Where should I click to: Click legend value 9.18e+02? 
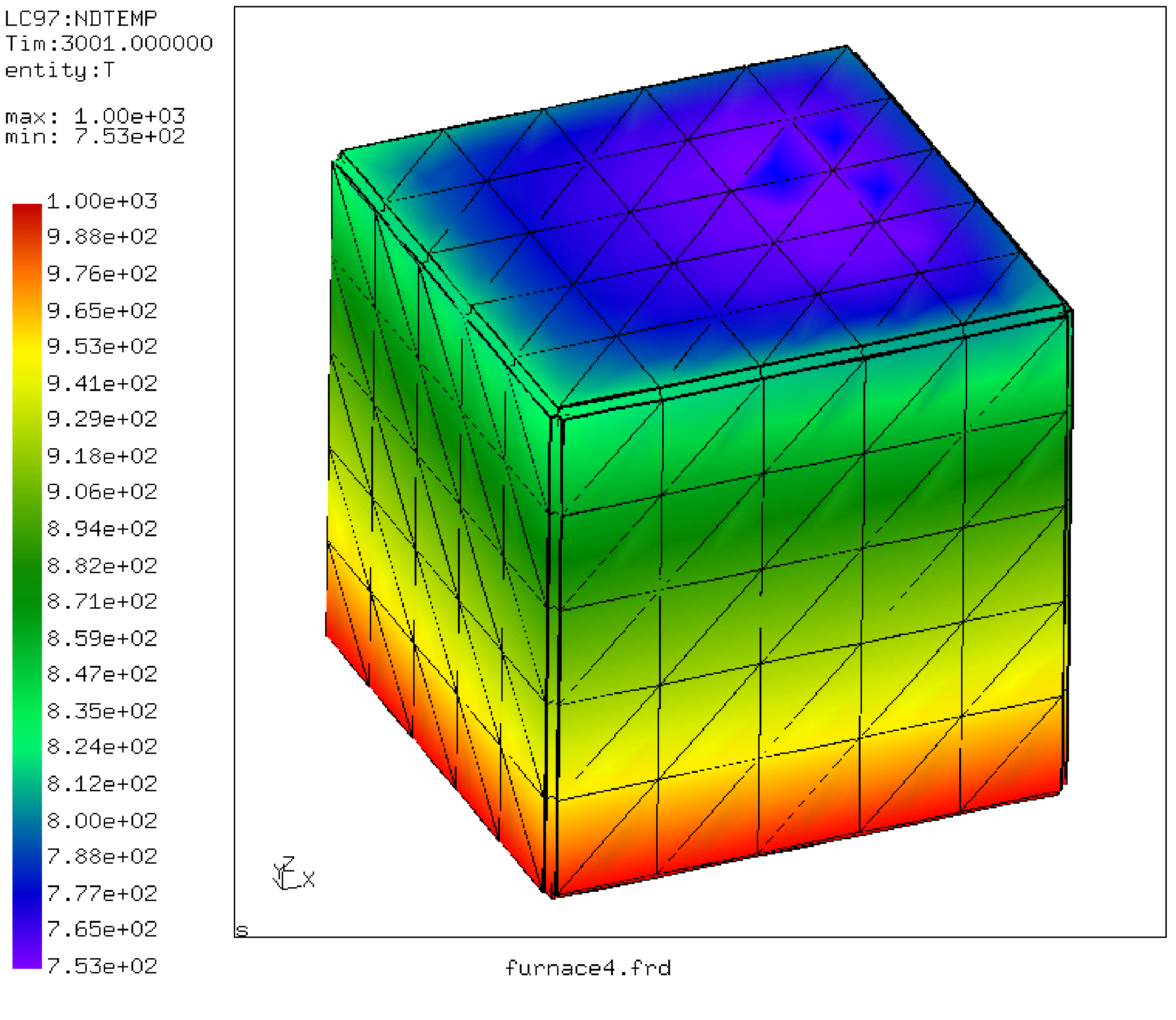102,456
